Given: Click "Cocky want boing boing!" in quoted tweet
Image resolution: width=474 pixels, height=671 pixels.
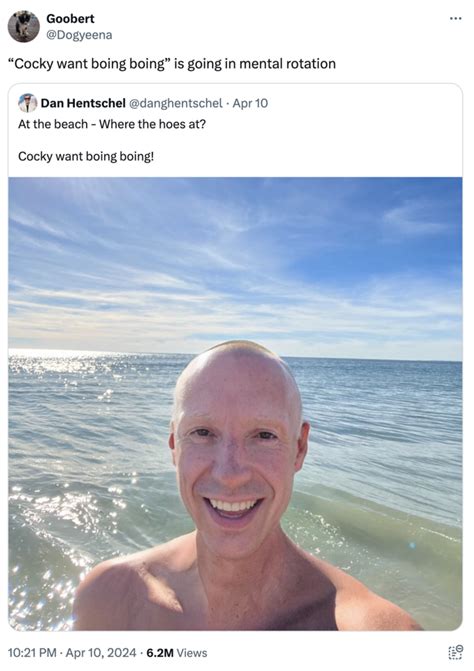Looking at the screenshot, I should (86, 156).
